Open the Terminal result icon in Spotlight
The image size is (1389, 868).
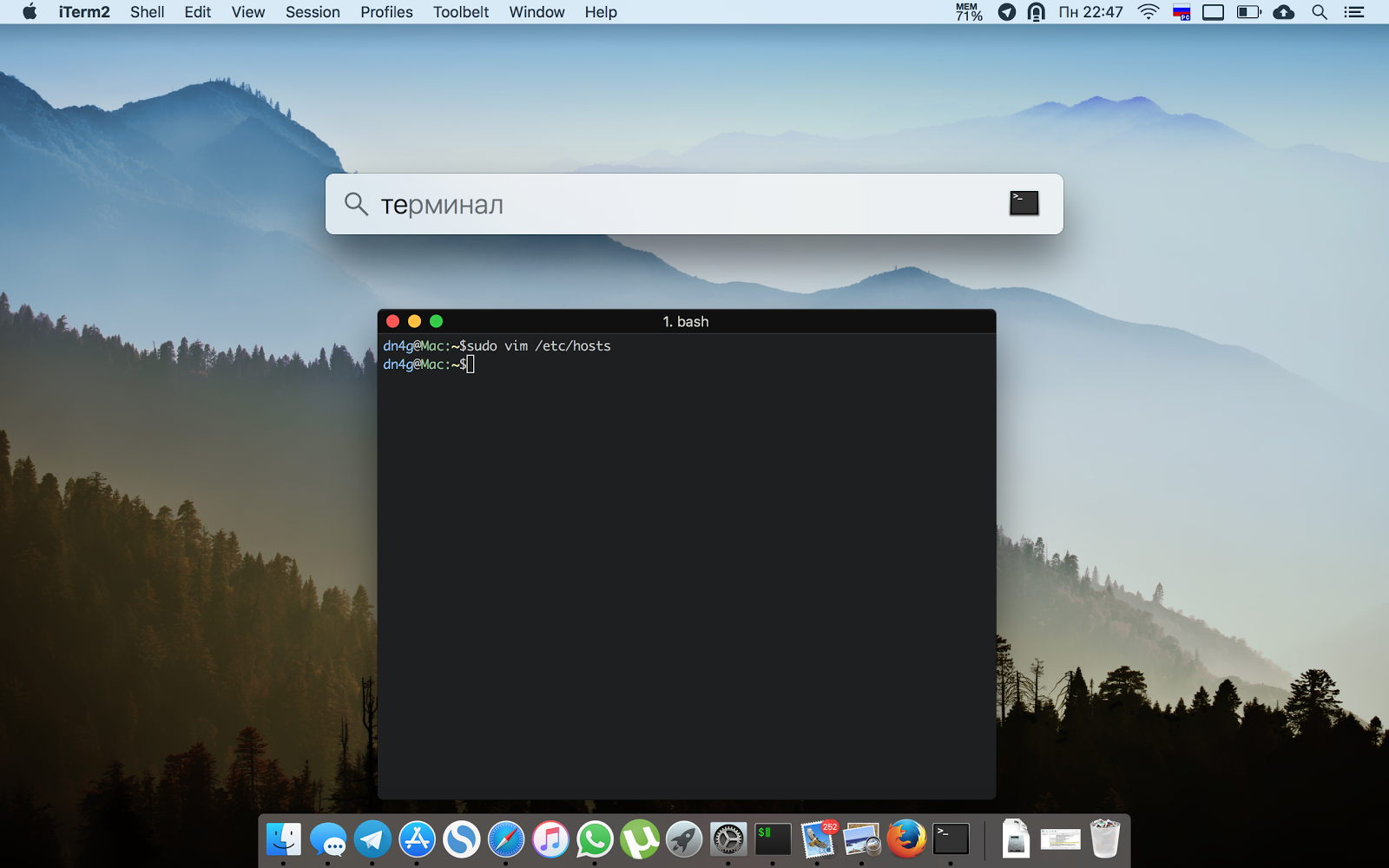tap(1024, 203)
